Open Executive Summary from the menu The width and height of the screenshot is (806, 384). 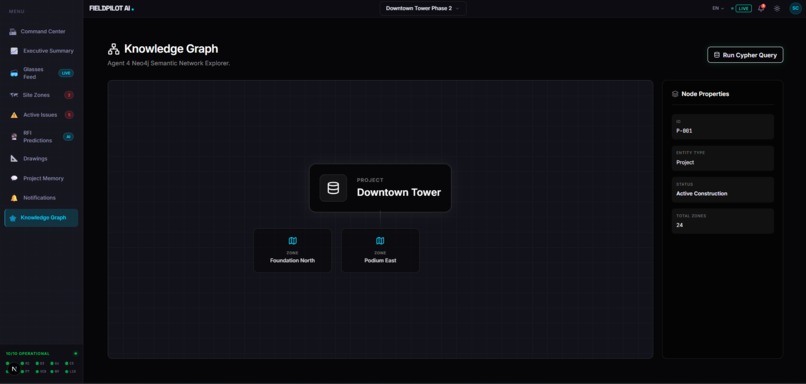[41, 51]
